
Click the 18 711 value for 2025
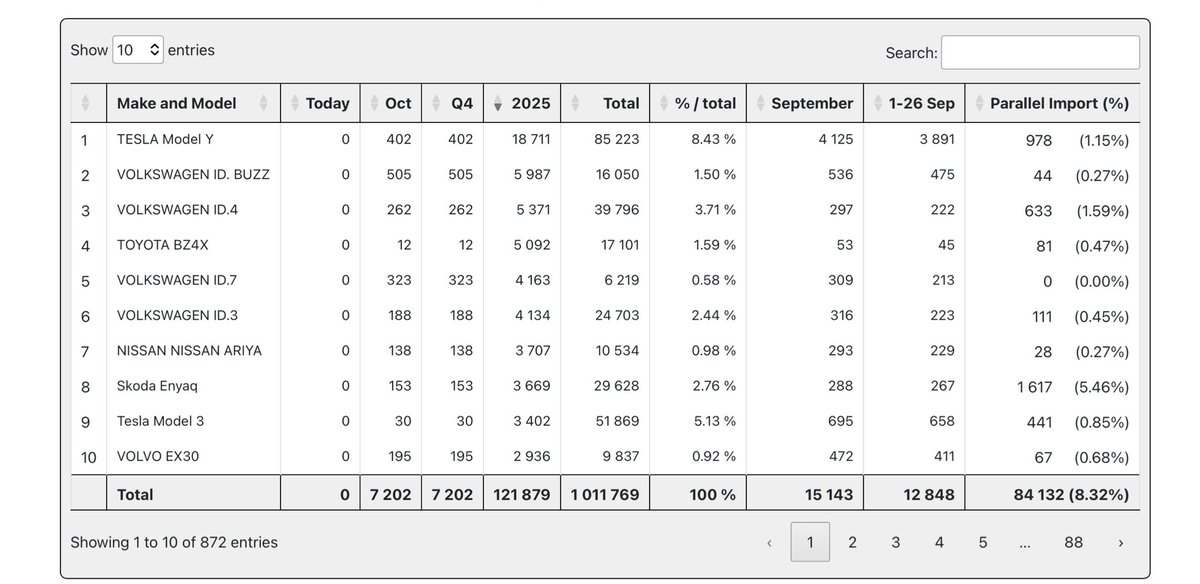(x=532, y=140)
